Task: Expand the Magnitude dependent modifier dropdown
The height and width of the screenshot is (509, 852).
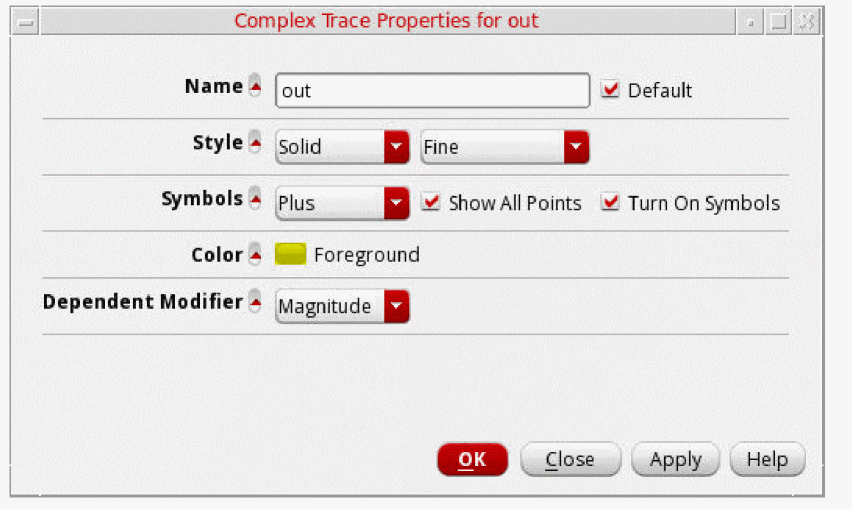Action: point(342,306)
